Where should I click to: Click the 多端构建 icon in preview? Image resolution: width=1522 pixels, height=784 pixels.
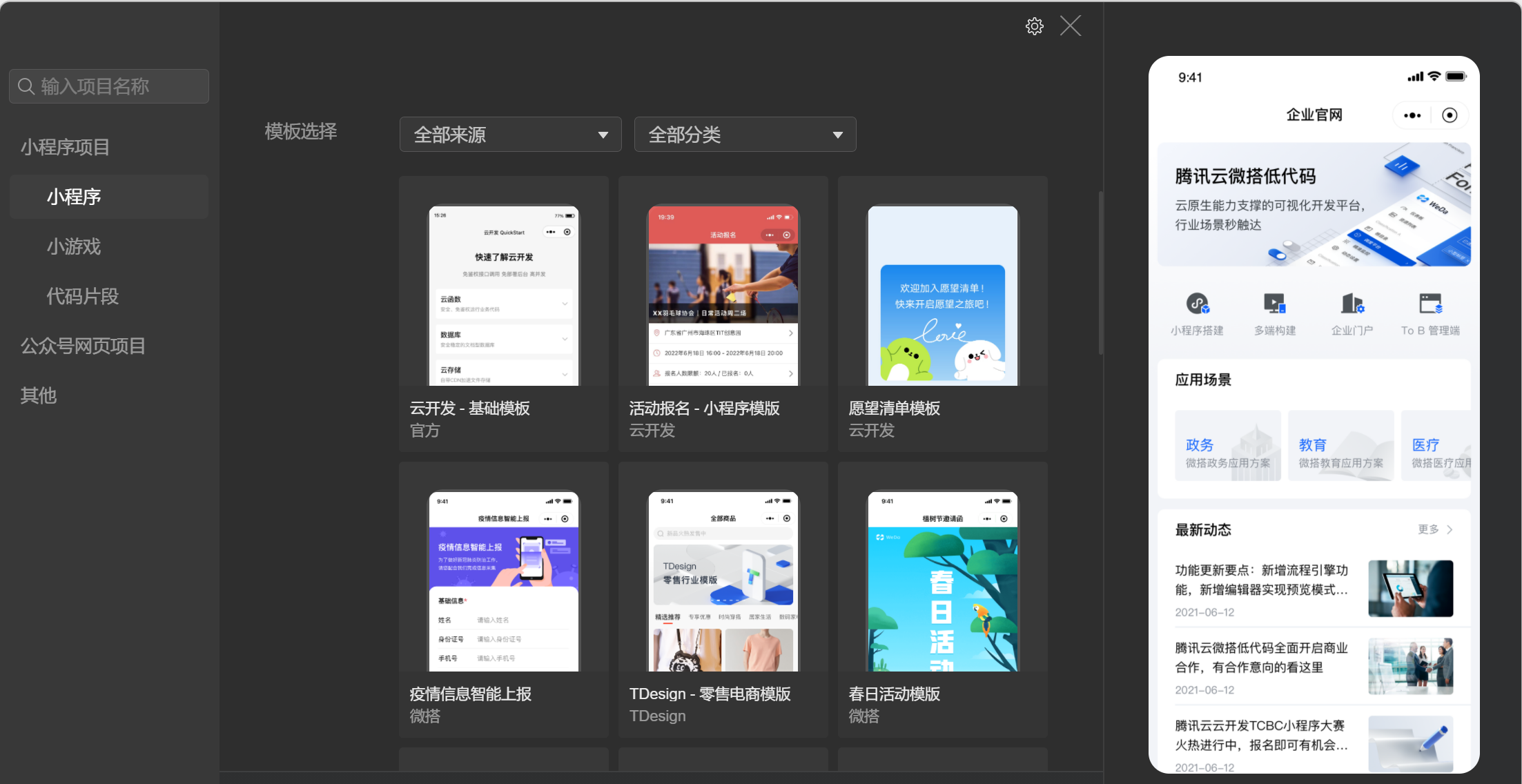tap(1274, 304)
